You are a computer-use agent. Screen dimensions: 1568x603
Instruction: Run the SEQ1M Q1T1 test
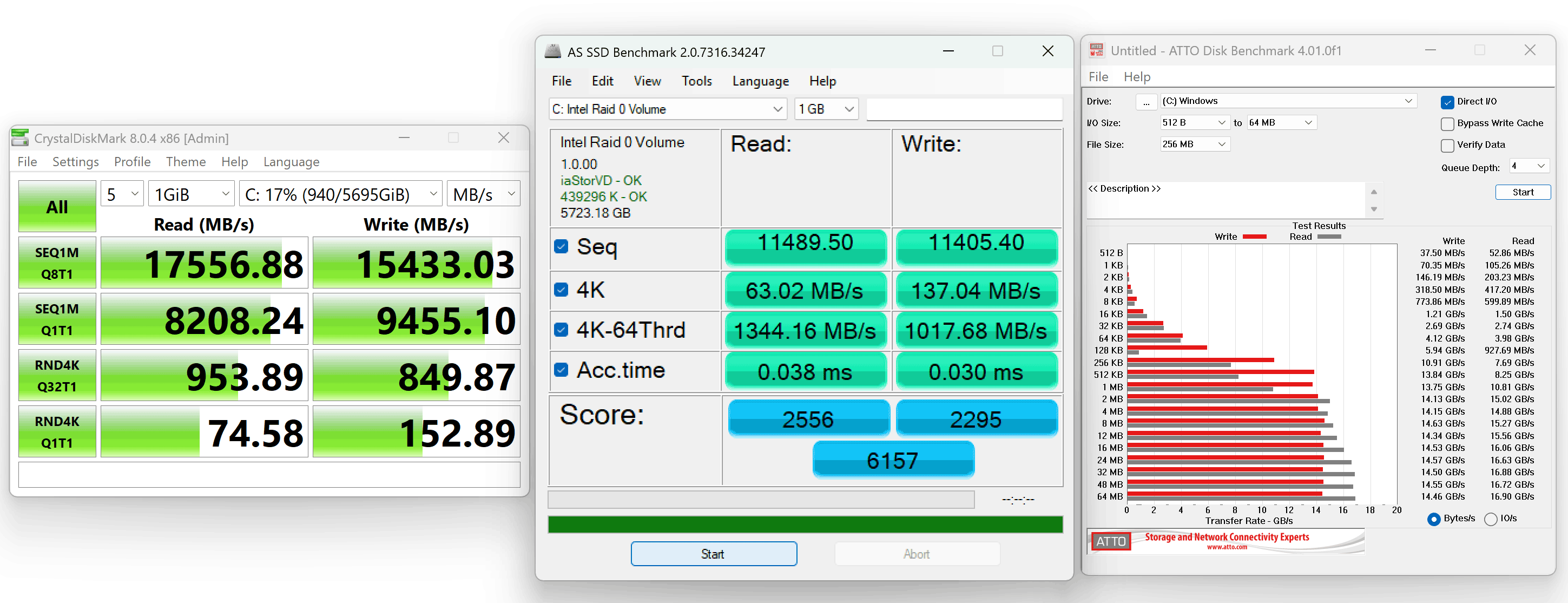click(x=57, y=319)
